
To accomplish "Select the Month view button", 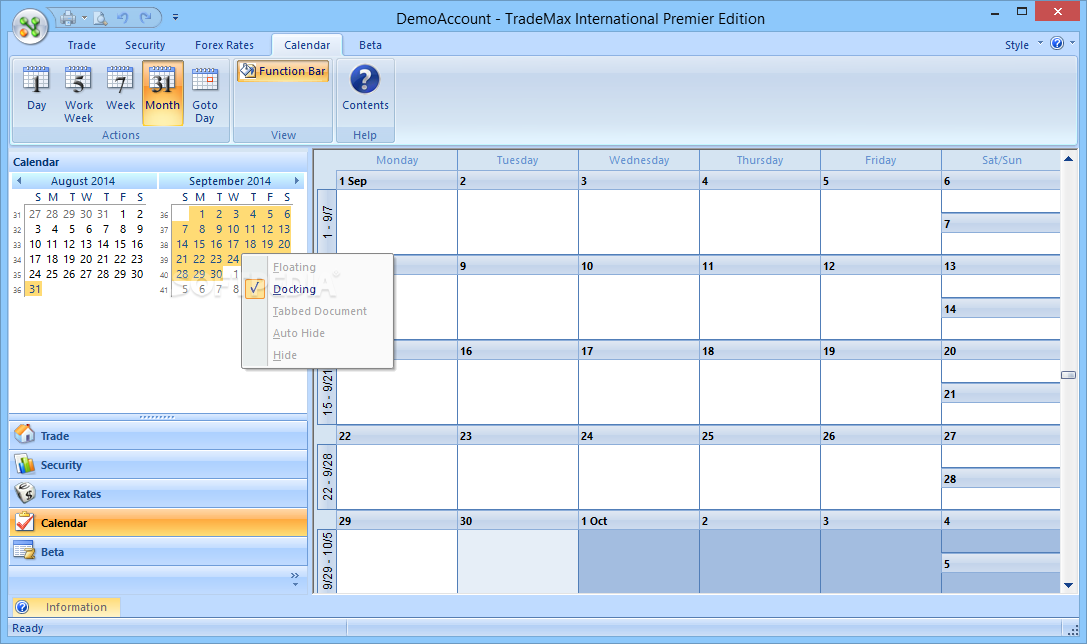I will coord(162,93).
